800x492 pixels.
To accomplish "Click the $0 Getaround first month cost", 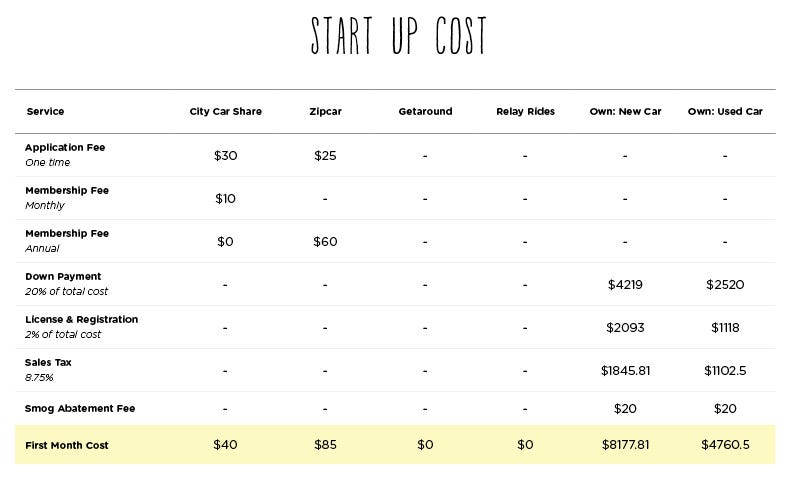I will click(x=426, y=445).
